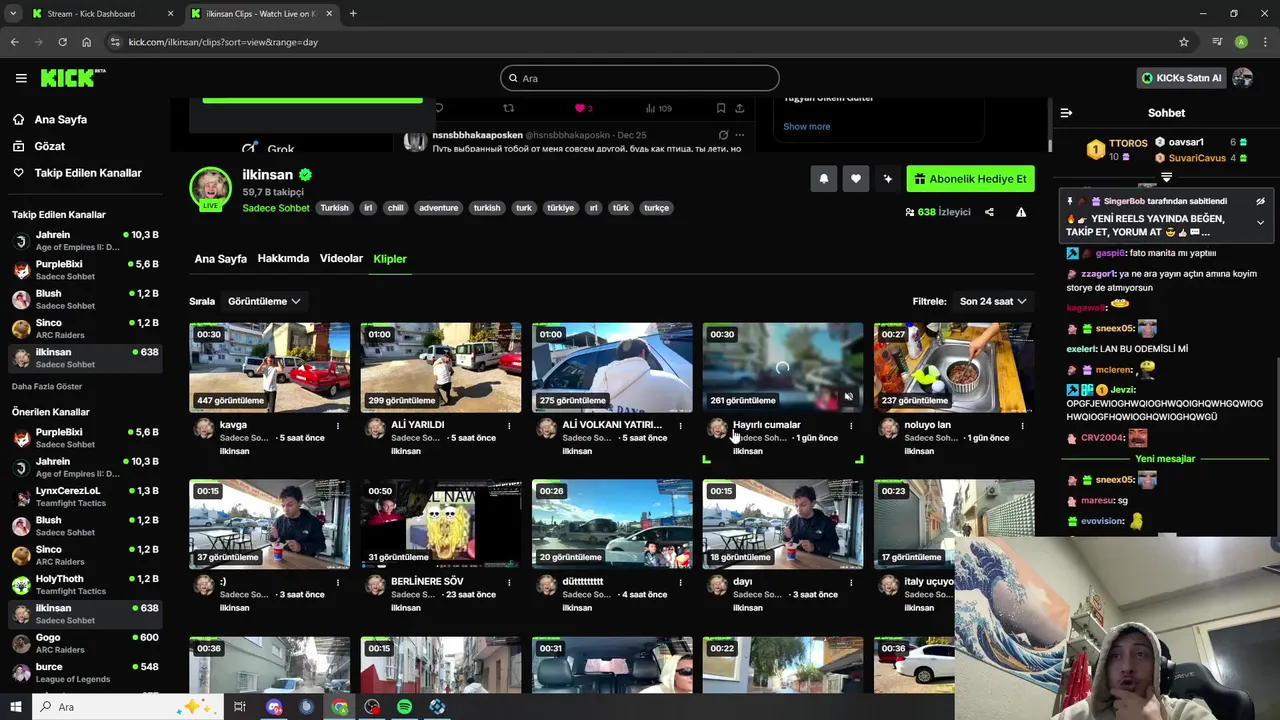Click Daha Fazla Göster link

point(47,386)
